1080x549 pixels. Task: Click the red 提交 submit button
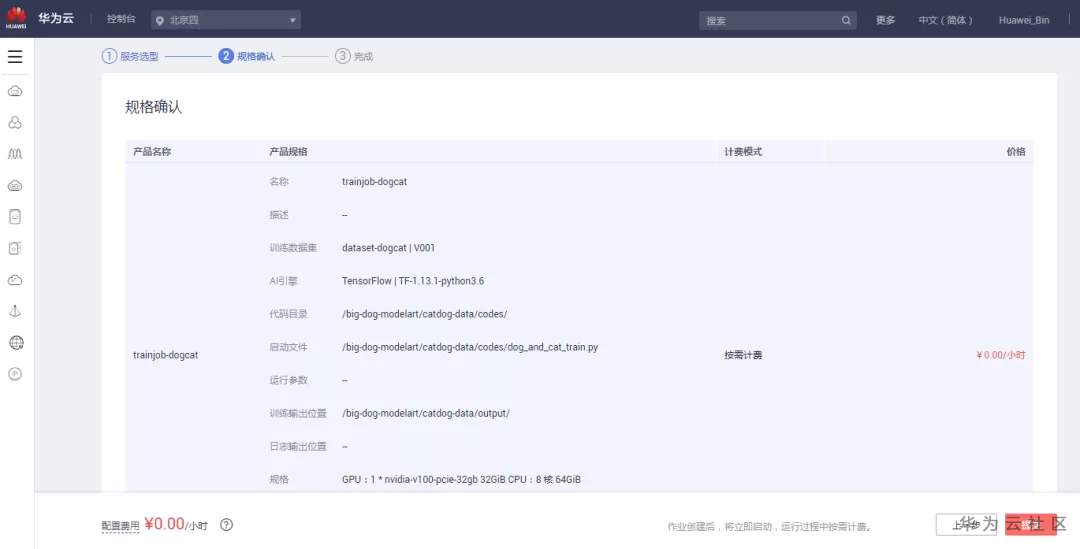tap(1030, 525)
